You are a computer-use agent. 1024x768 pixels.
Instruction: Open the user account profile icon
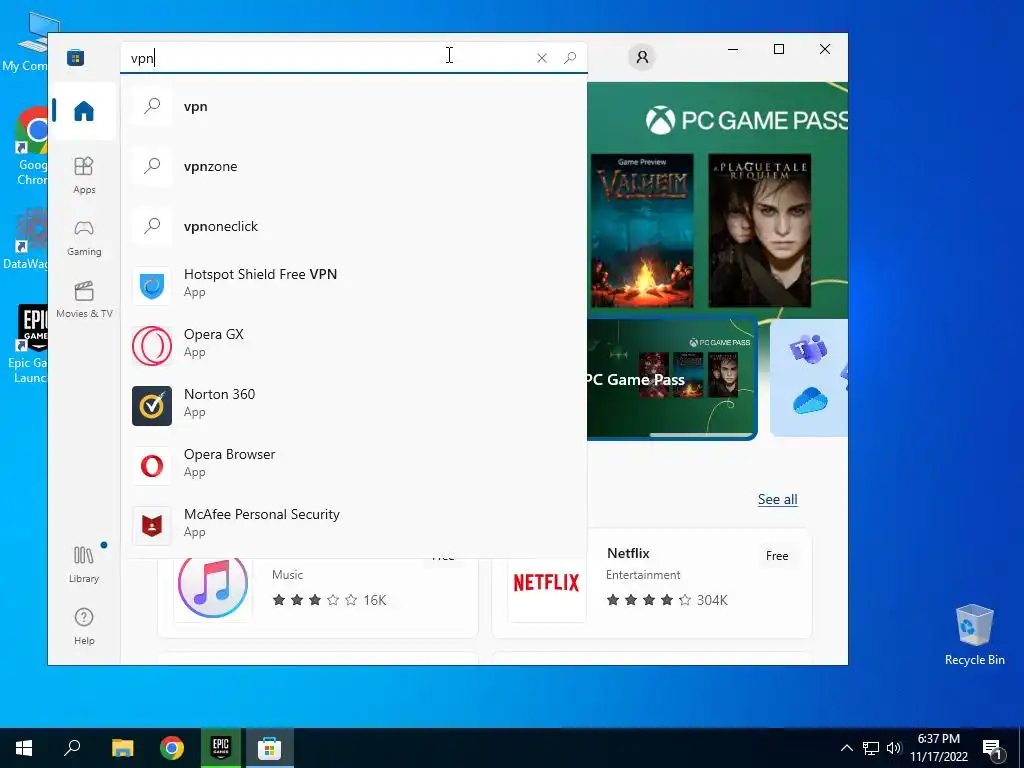pyautogui.click(x=642, y=57)
